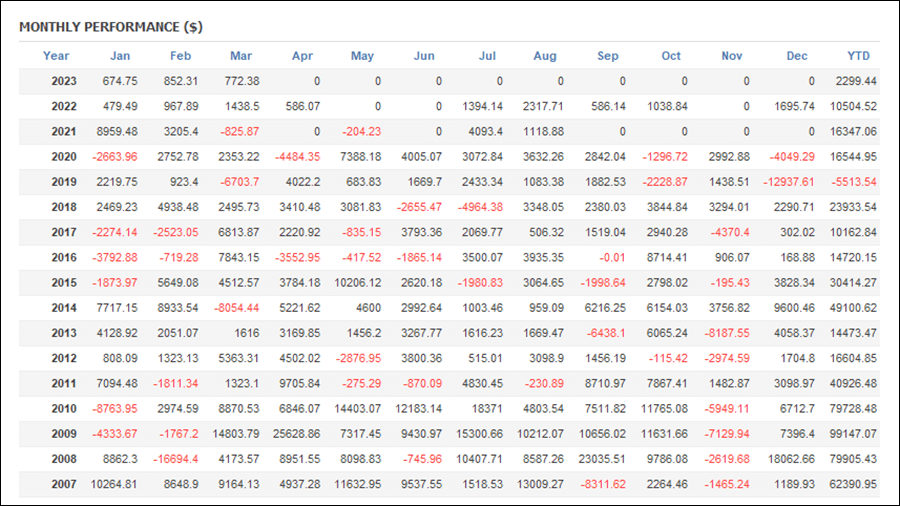Select the Sep column header
The image size is (900, 506).
pos(608,56)
